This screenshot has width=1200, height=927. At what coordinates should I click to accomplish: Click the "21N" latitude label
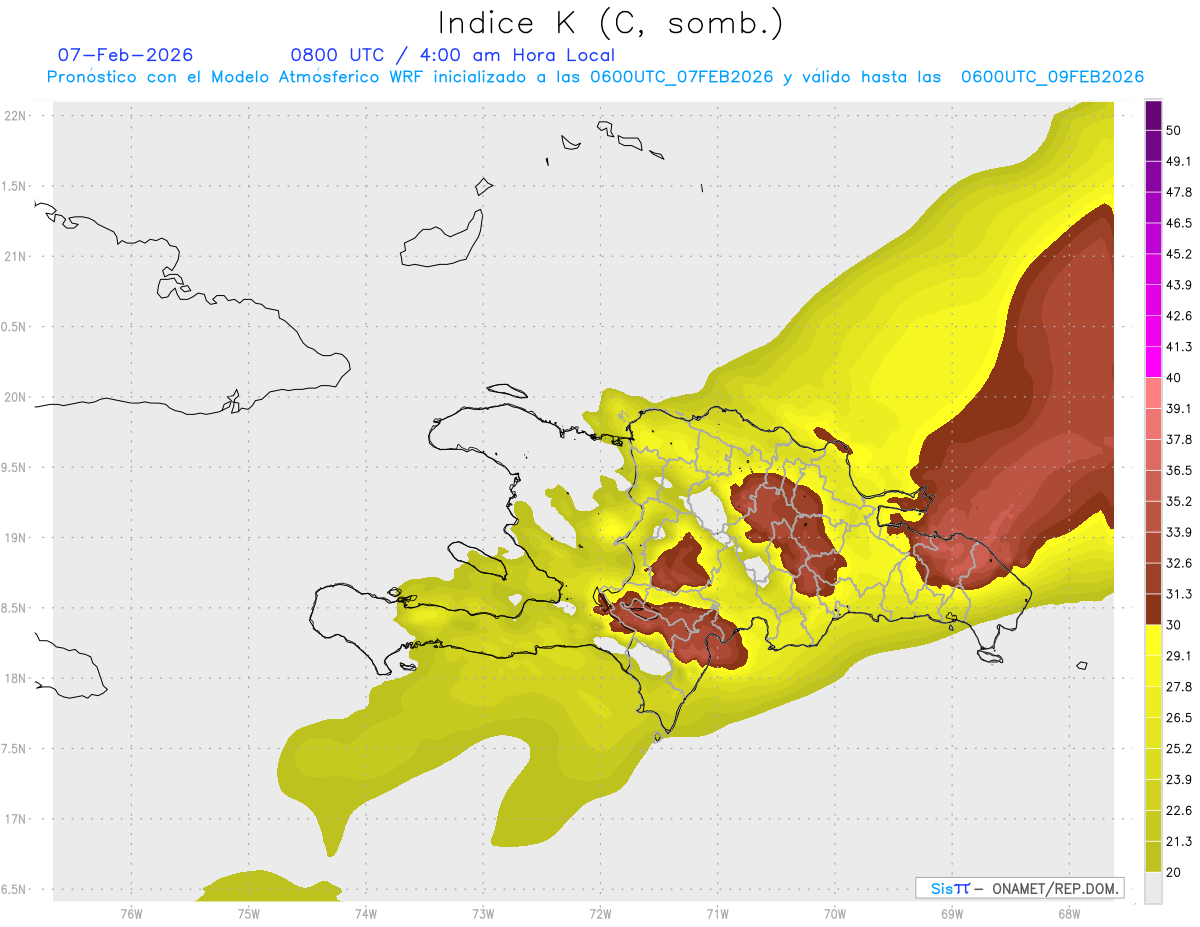click(16, 256)
